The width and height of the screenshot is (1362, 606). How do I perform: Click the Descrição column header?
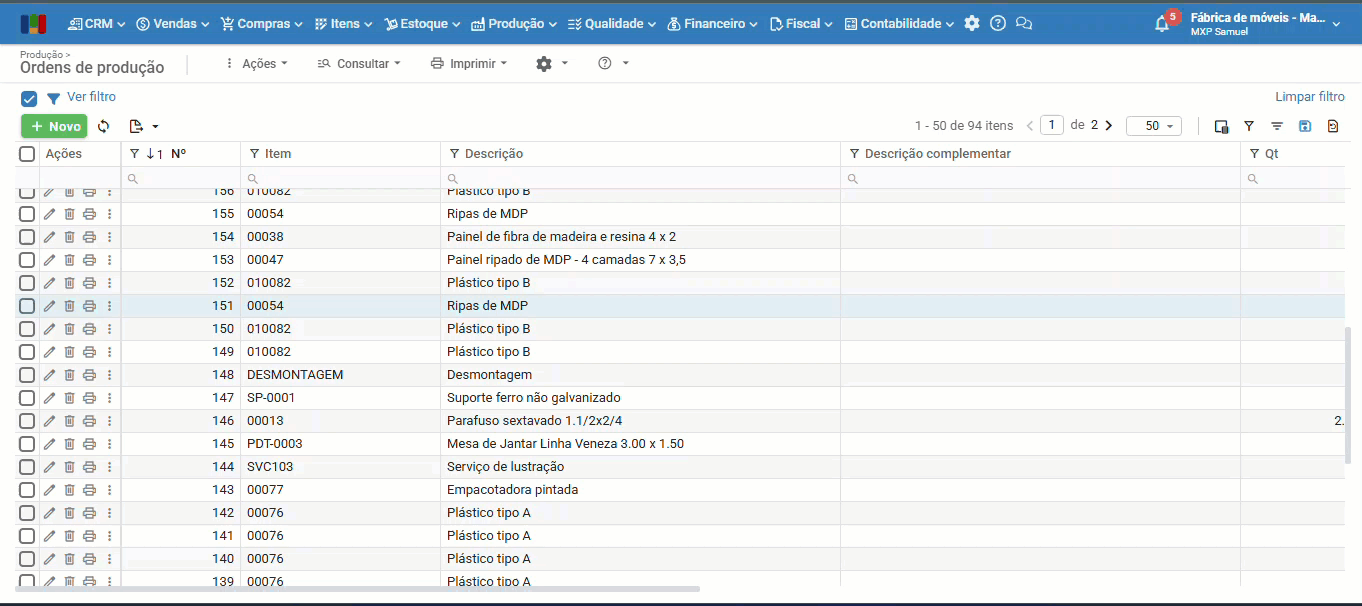click(494, 154)
